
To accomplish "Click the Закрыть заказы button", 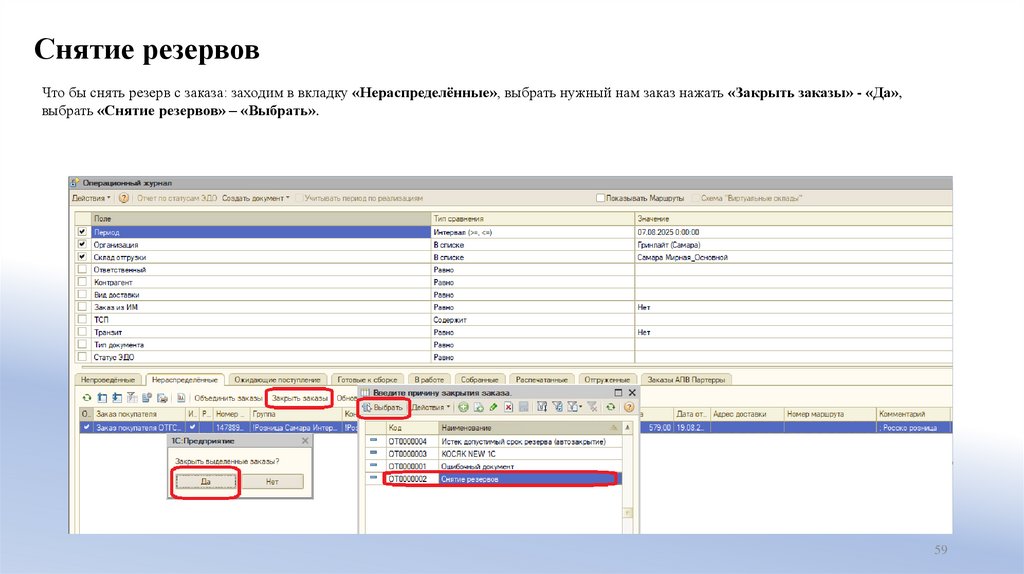I will (300, 398).
